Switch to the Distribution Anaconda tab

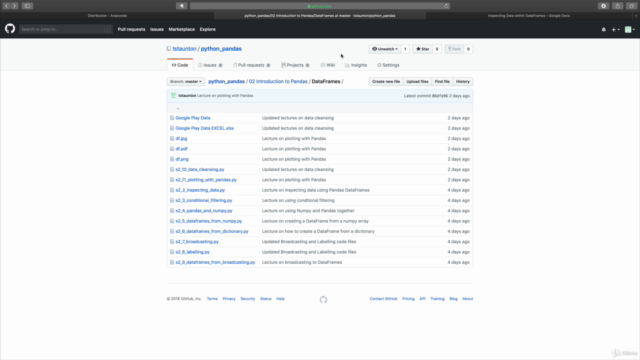107,16
